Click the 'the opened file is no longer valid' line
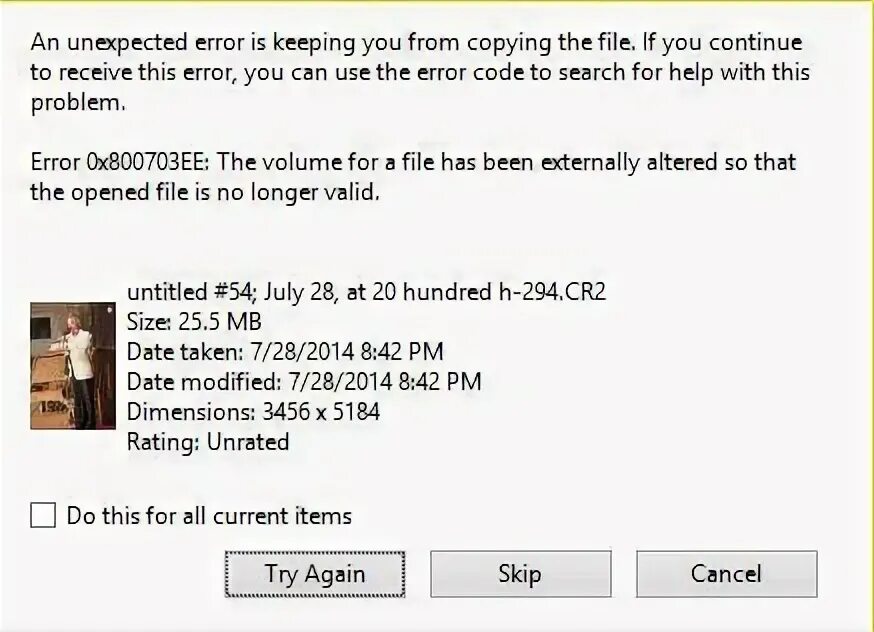 pos(205,192)
